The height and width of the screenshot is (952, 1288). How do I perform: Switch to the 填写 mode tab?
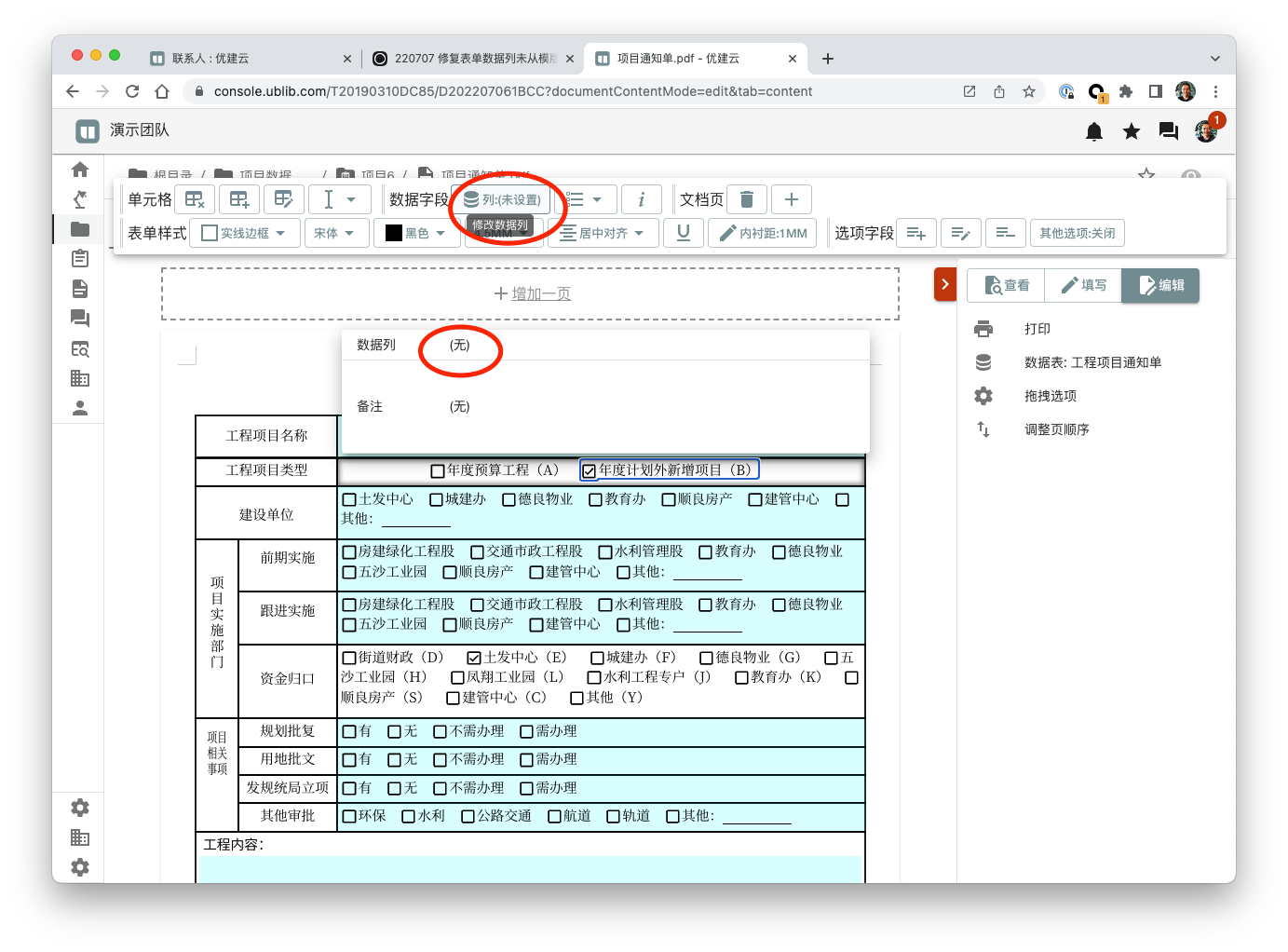(x=1083, y=285)
